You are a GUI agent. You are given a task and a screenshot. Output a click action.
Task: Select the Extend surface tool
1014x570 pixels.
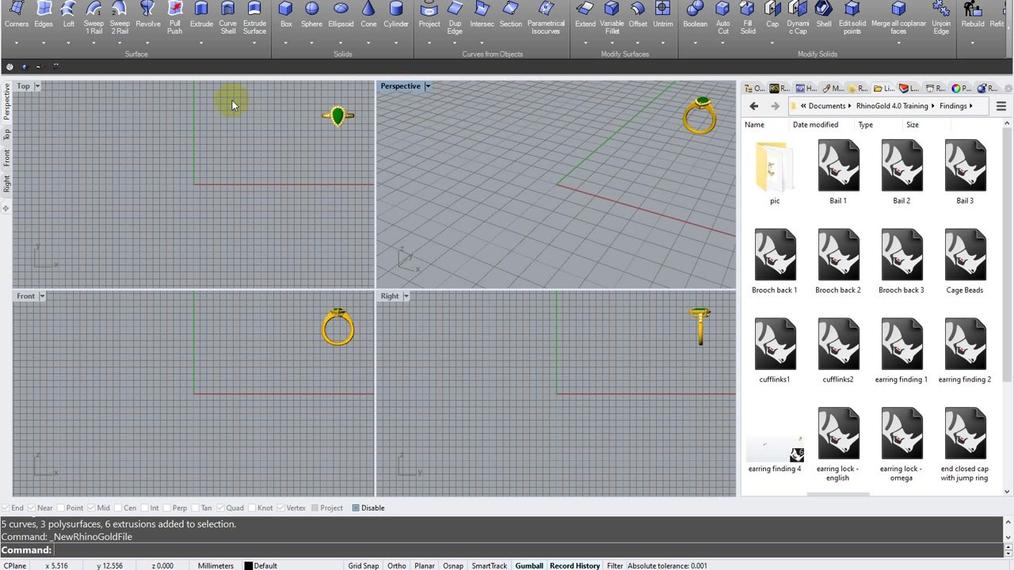585,16
